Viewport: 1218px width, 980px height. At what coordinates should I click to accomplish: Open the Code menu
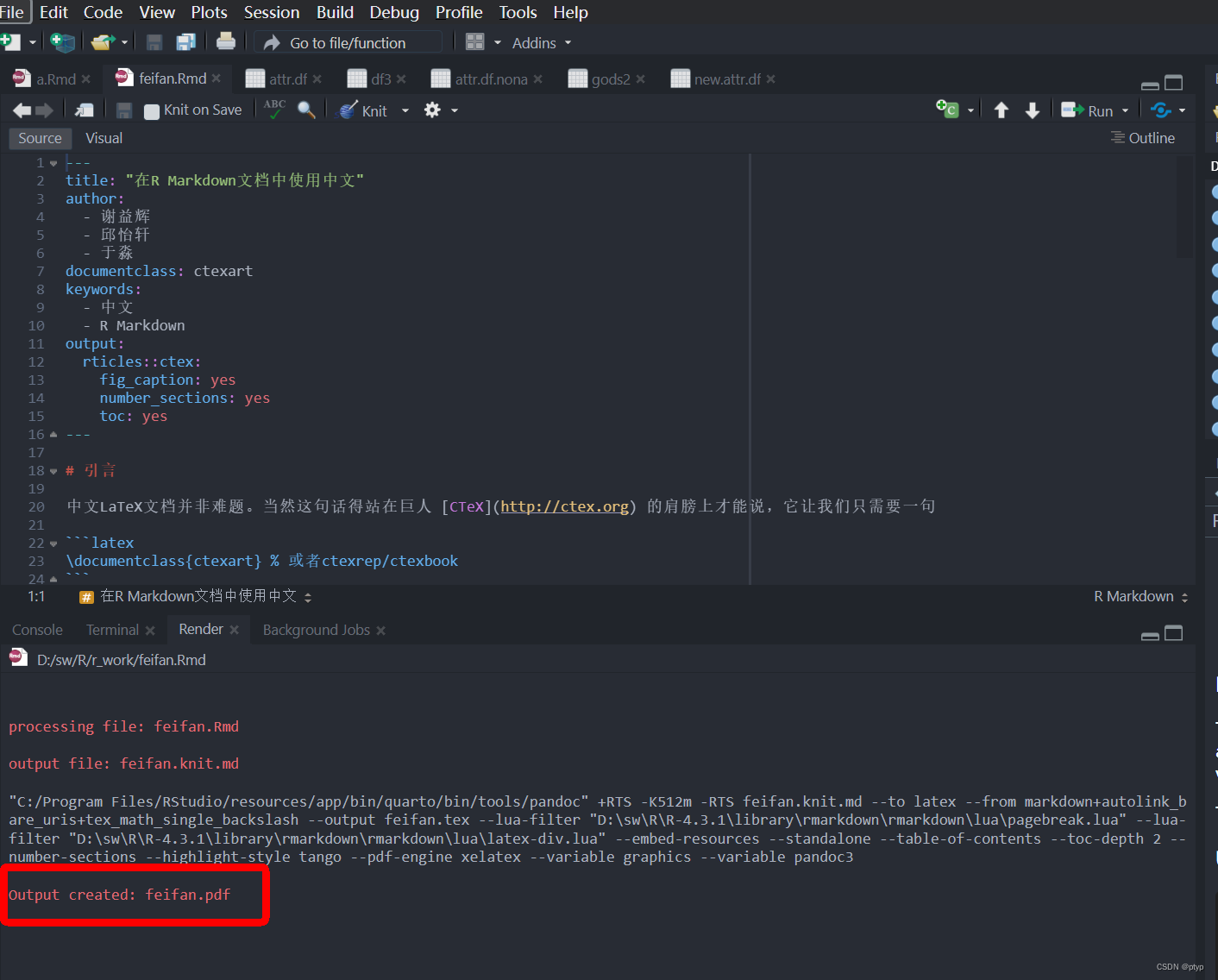click(103, 12)
